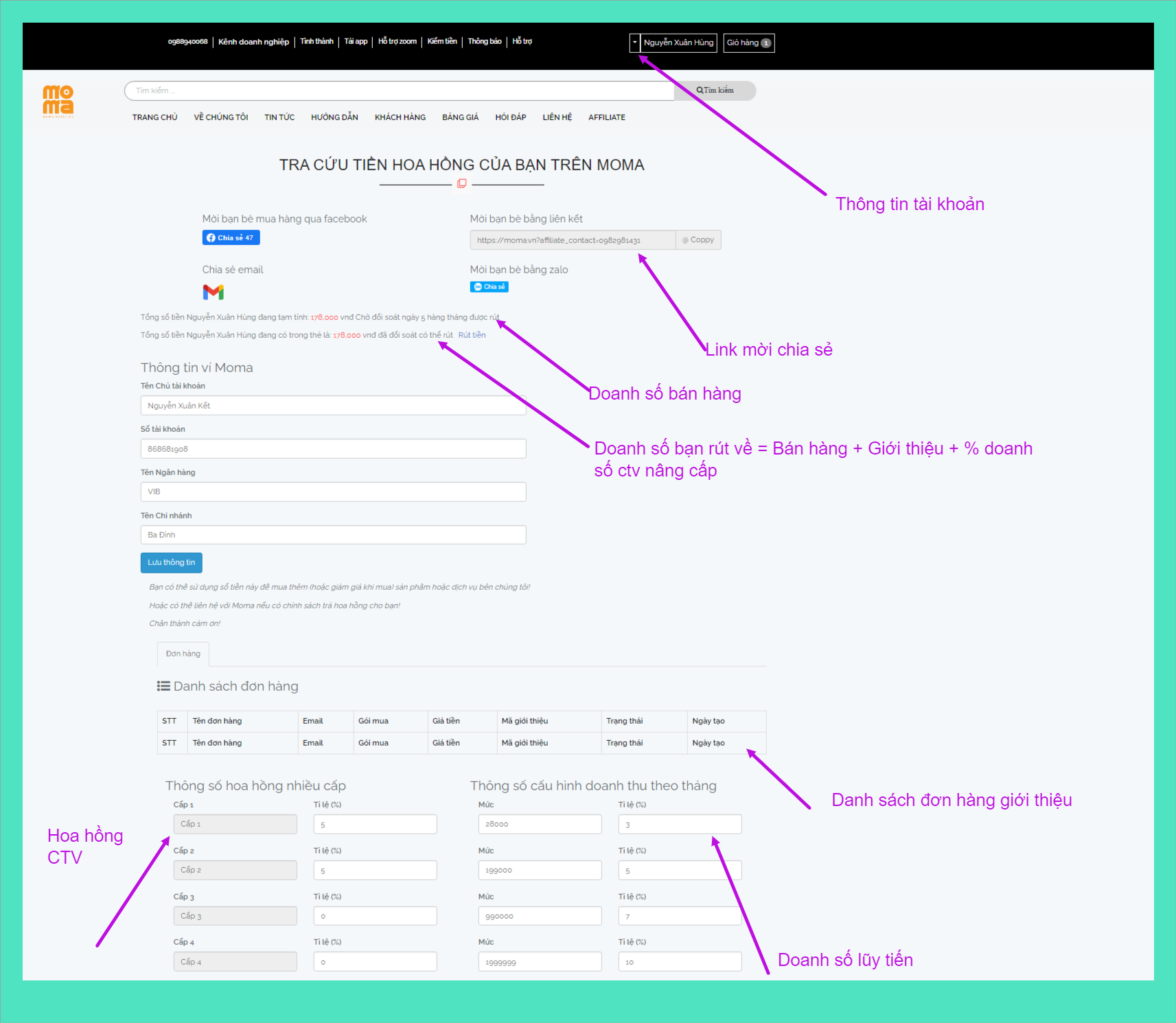This screenshot has height=1023, width=1176.
Task: Click the Gmail email share icon
Action: pyautogui.click(x=214, y=292)
